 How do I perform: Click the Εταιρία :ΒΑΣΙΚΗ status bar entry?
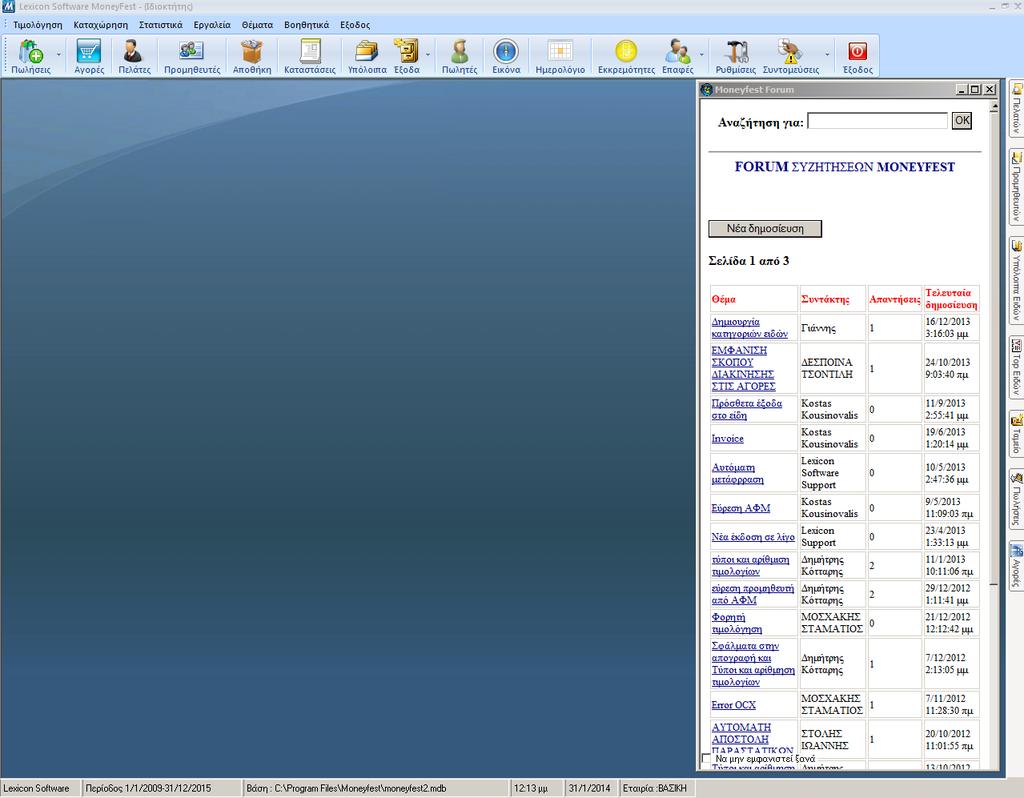pyautogui.click(x=655, y=788)
